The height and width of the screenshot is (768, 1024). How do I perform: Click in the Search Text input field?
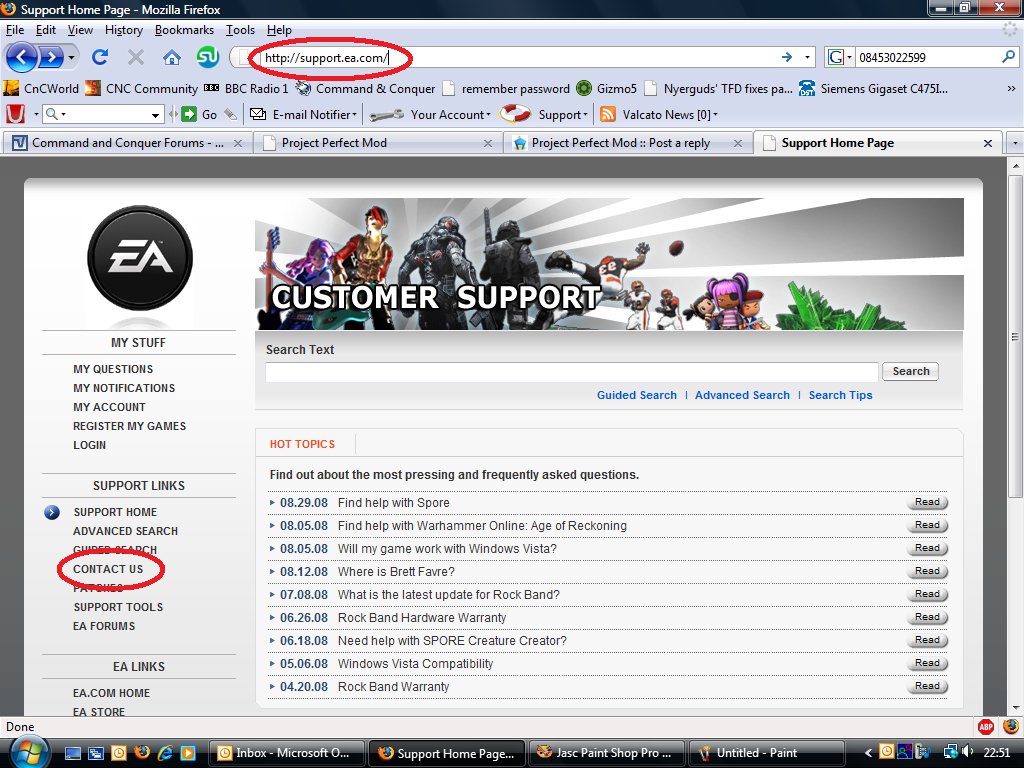tap(571, 372)
